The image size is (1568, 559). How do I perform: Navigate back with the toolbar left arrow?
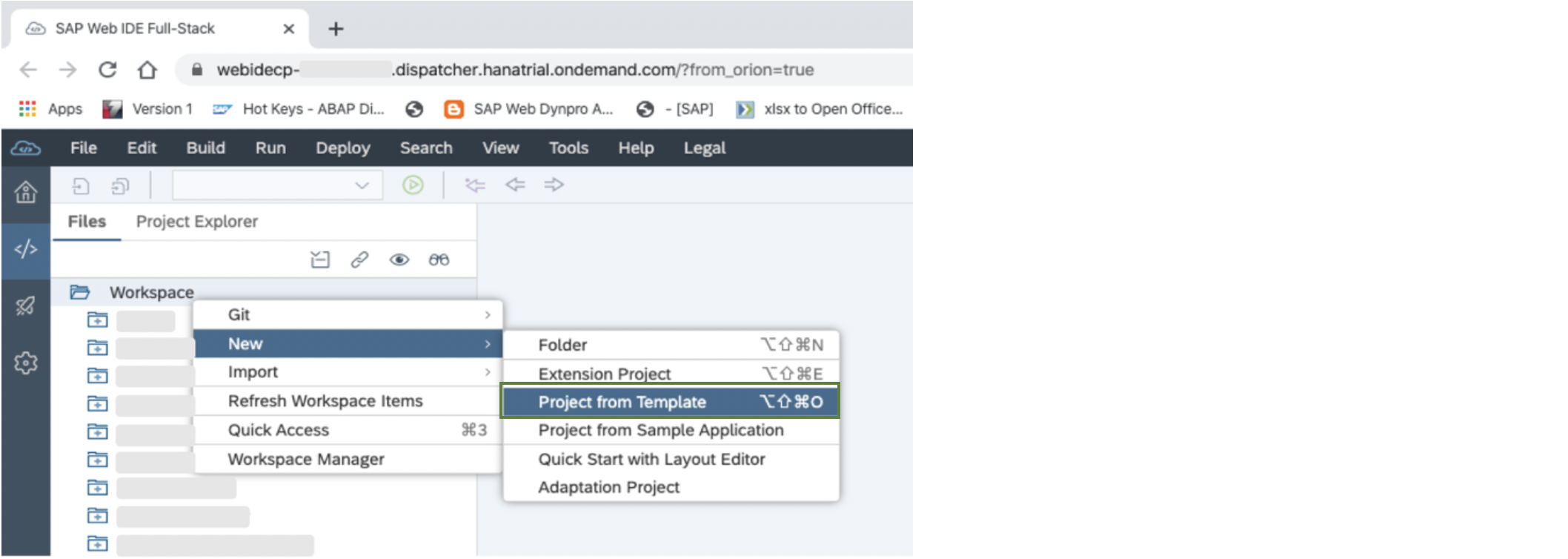(x=515, y=184)
